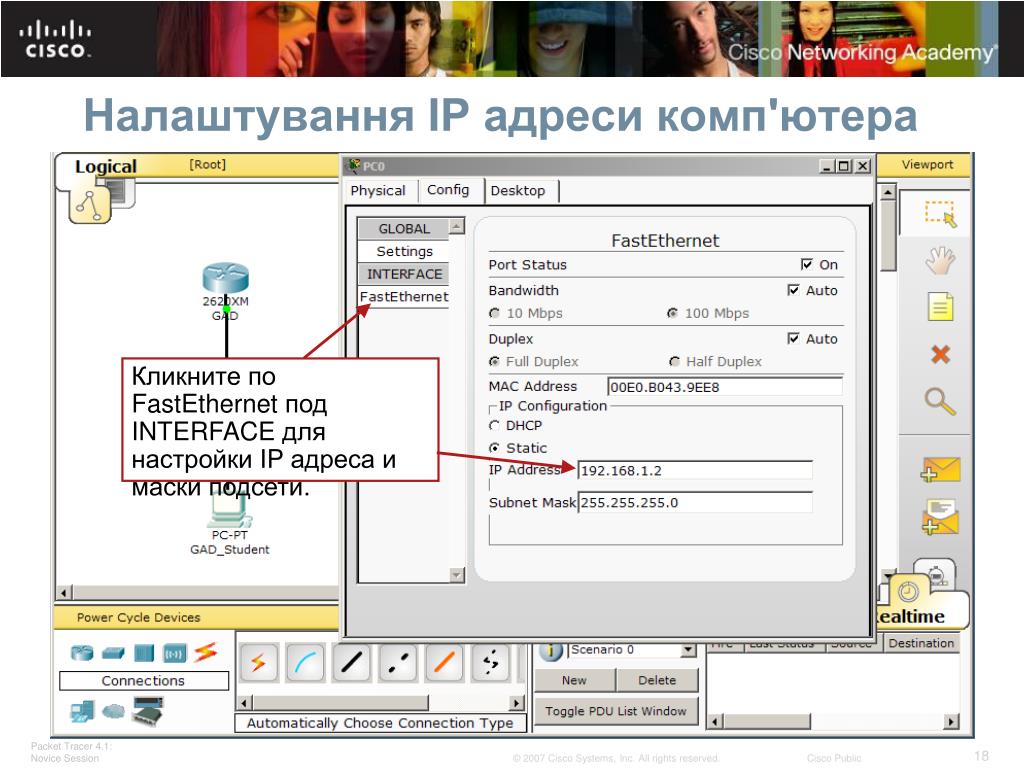Click the [Root] level label
This screenshot has width=1024, height=768.
coord(208,165)
